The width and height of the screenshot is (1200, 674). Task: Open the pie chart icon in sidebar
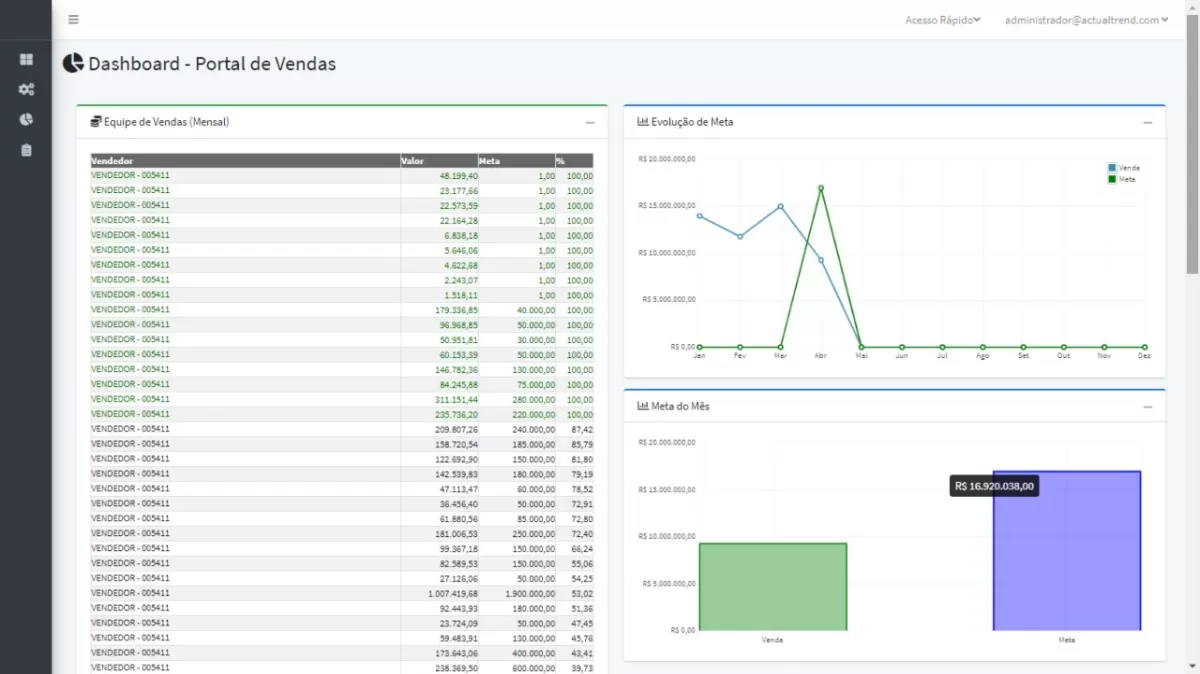tap(26, 120)
